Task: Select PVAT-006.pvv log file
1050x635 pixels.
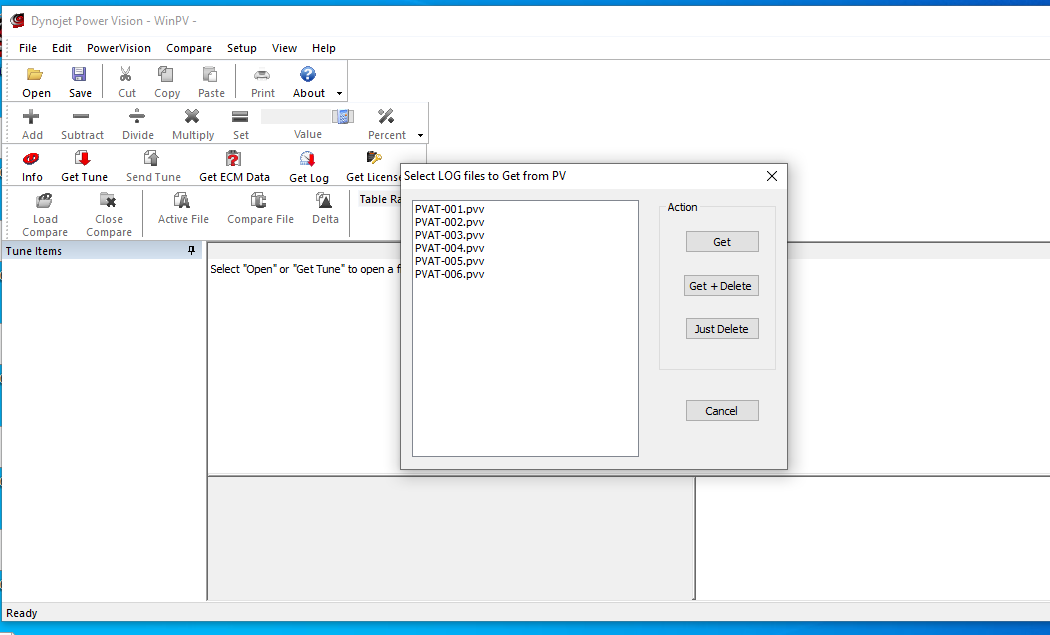Action: pyautogui.click(x=449, y=274)
